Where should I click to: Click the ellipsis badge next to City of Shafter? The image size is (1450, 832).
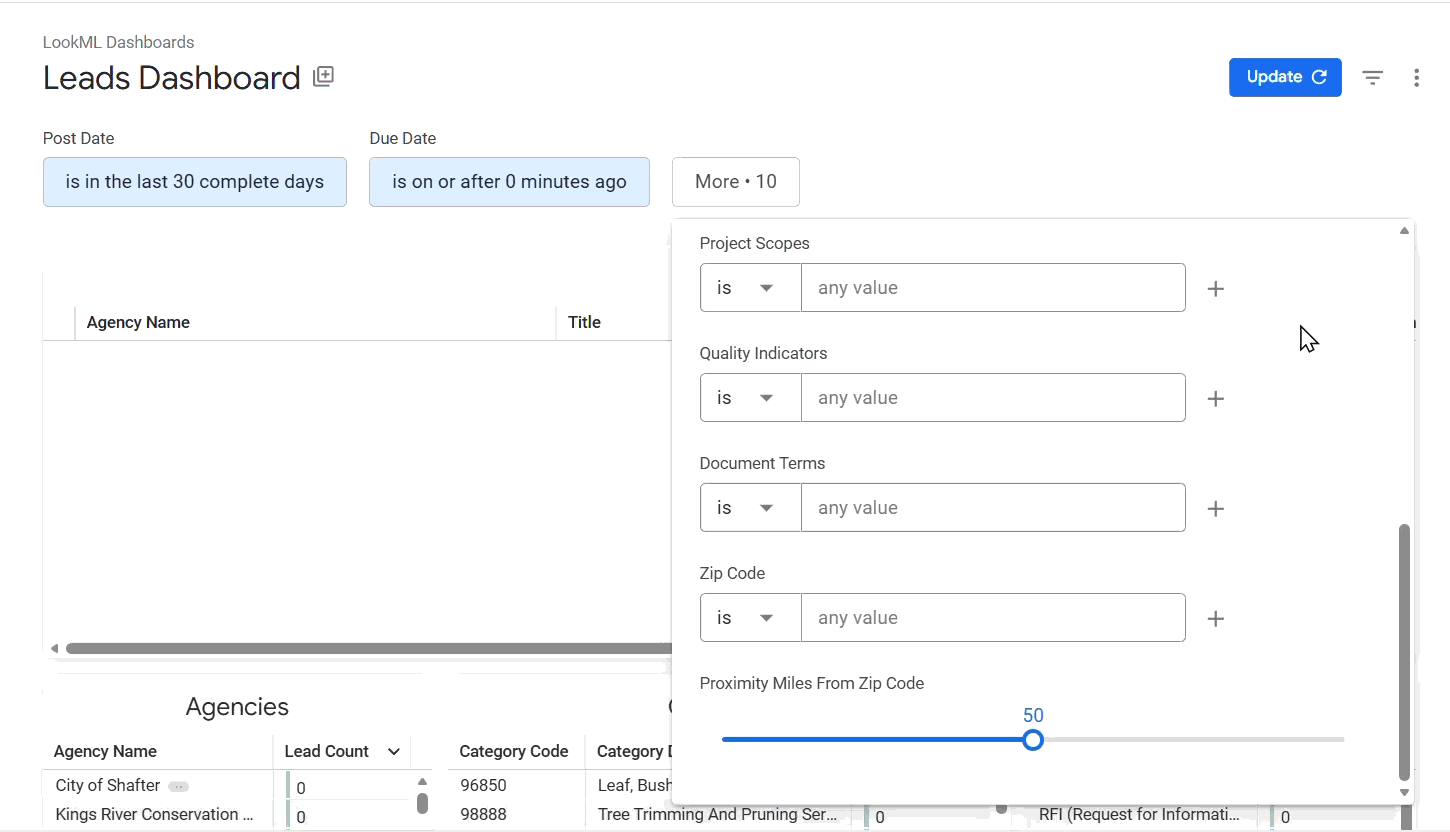tap(178, 786)
